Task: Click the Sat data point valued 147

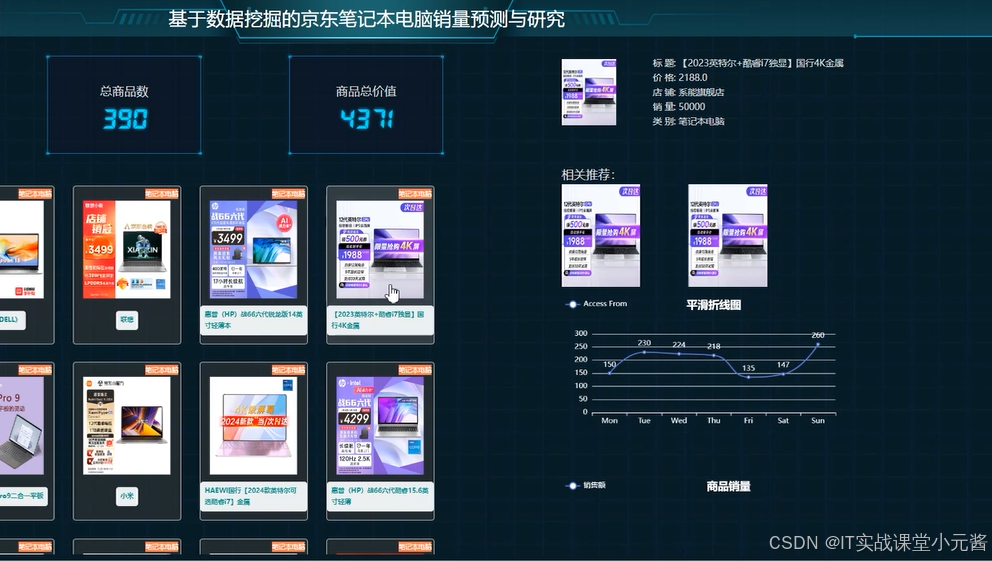Action: coord(783,374)
